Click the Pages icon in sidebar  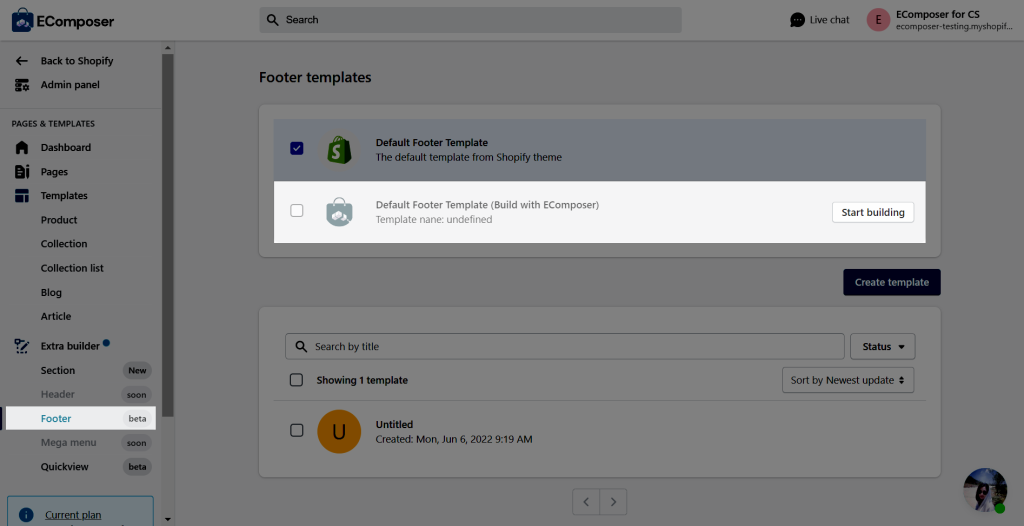point(22,172)
